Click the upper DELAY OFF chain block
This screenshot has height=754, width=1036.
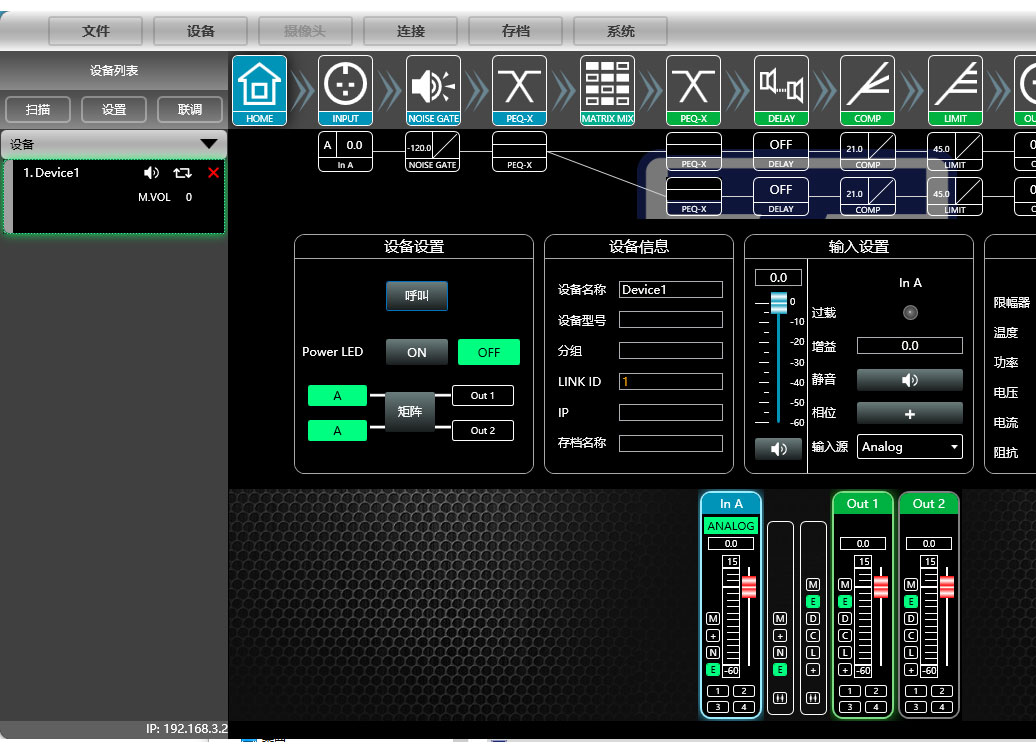[781, 151]
